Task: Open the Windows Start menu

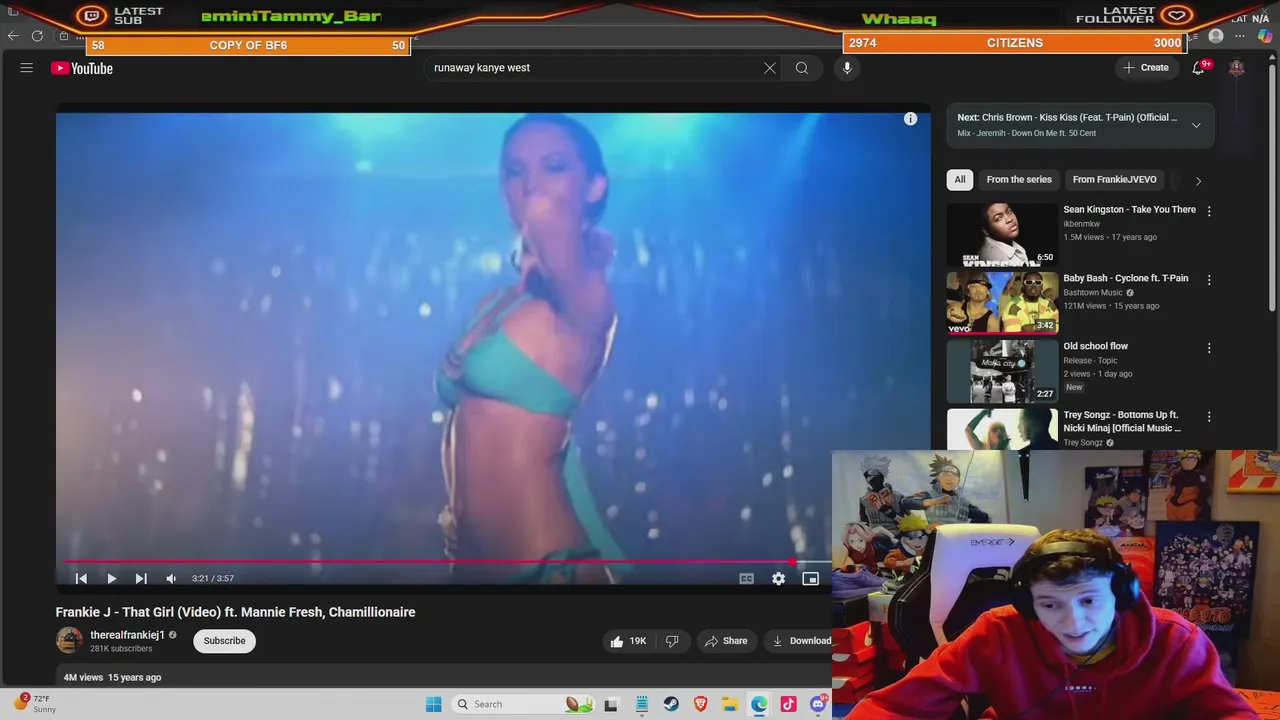Action: [433, 704]
